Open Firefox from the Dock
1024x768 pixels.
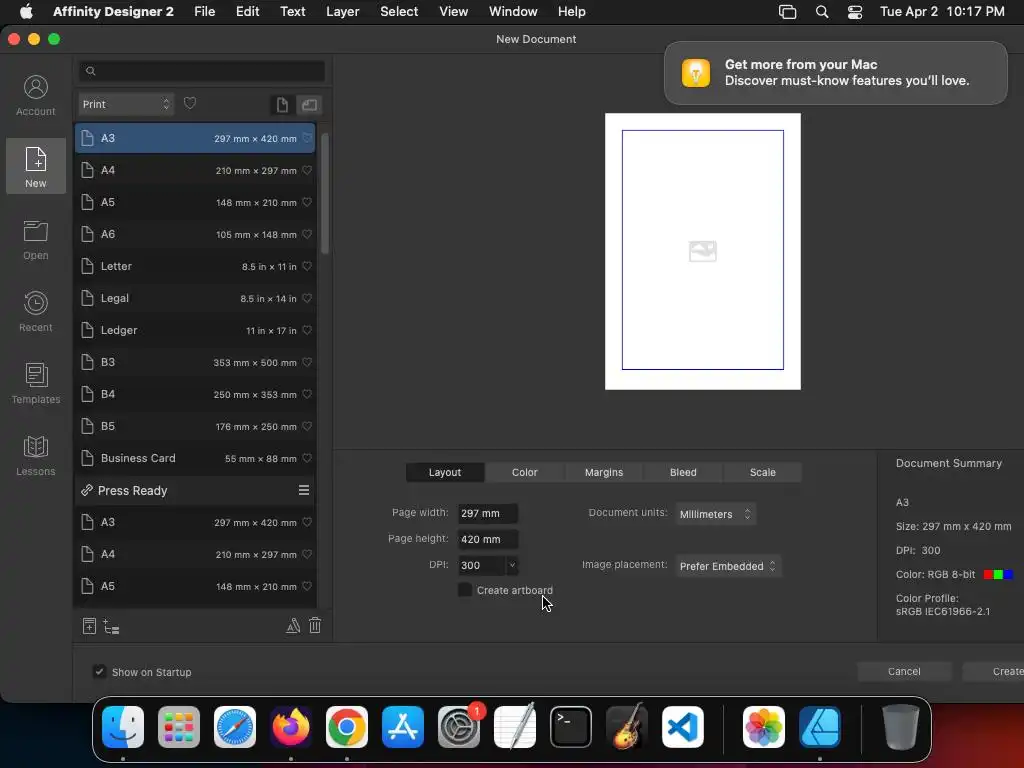pos(291,727)
